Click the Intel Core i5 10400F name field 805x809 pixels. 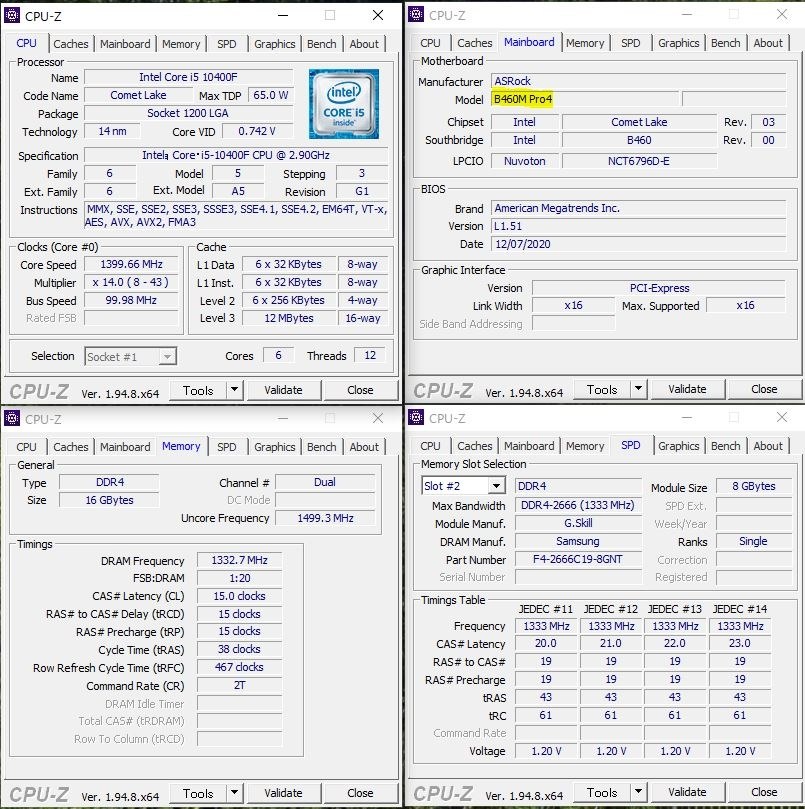[188, 77]
